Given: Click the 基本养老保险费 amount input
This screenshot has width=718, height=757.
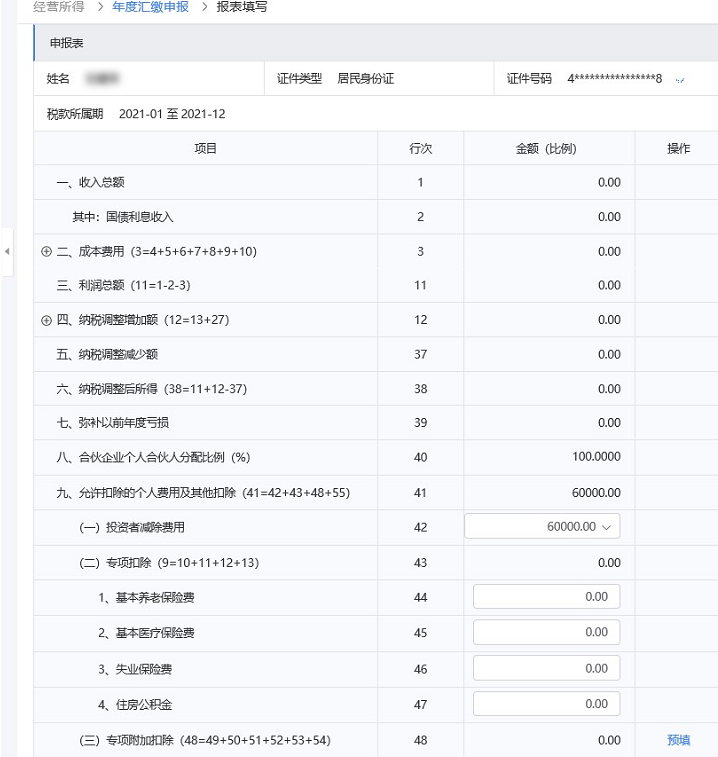Looking at the screenshot, I should point(546,597).
